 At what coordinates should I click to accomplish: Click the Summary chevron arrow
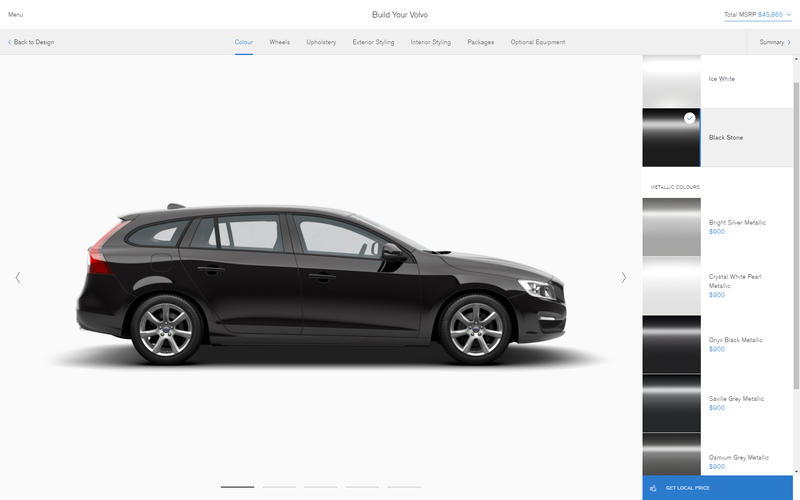click(789, 42)
